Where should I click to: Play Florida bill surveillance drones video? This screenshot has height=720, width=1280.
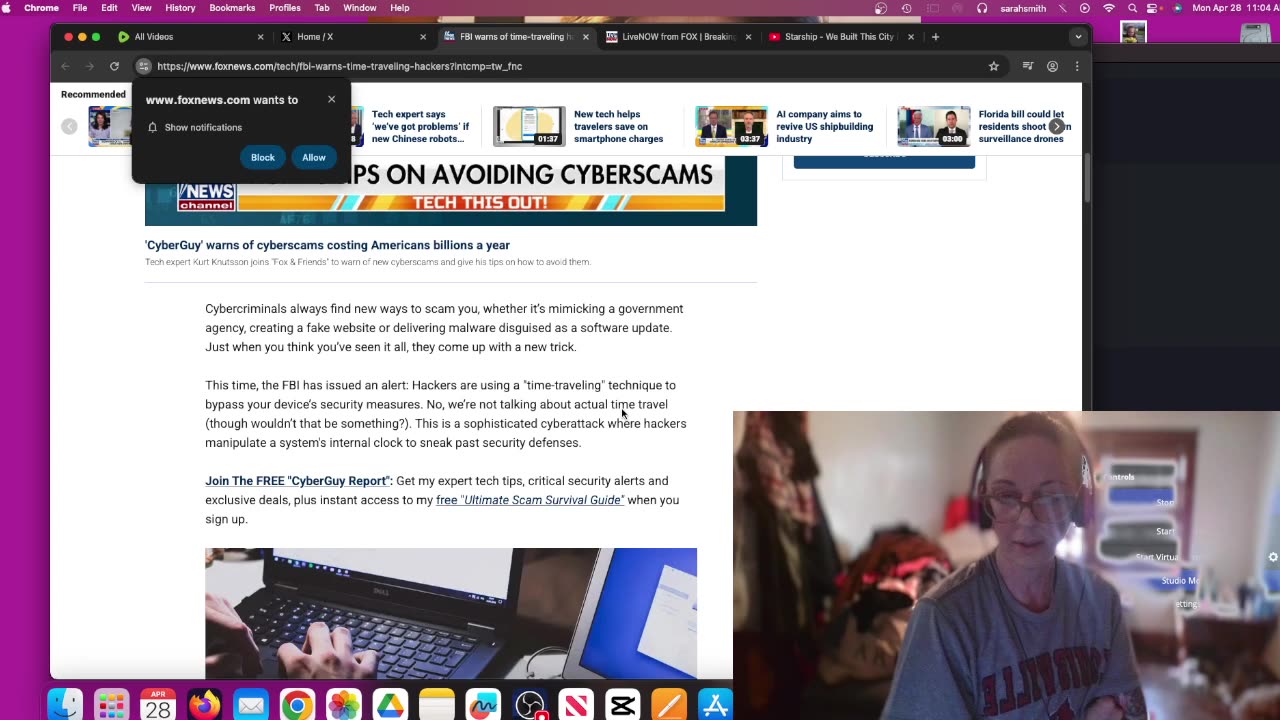click(933, 126)
